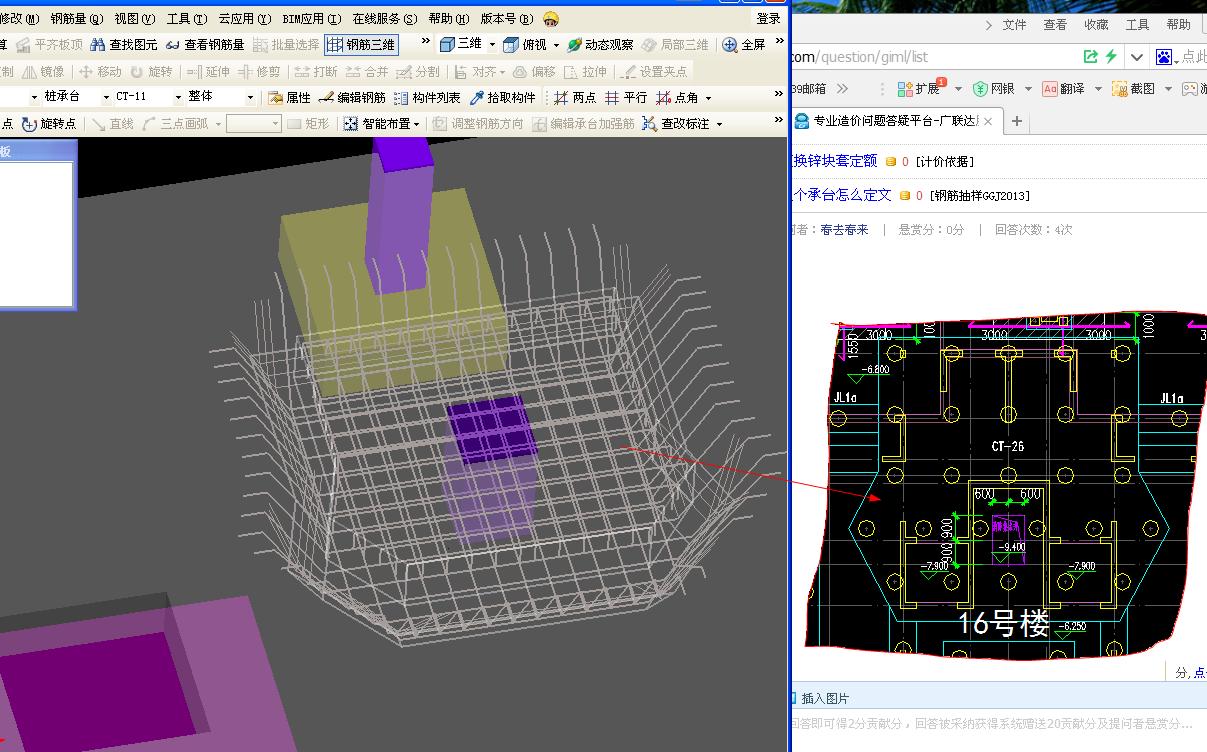Open 构件列表 component list
The height and width of the screenshot is (752, 1207).
point(427,97)
